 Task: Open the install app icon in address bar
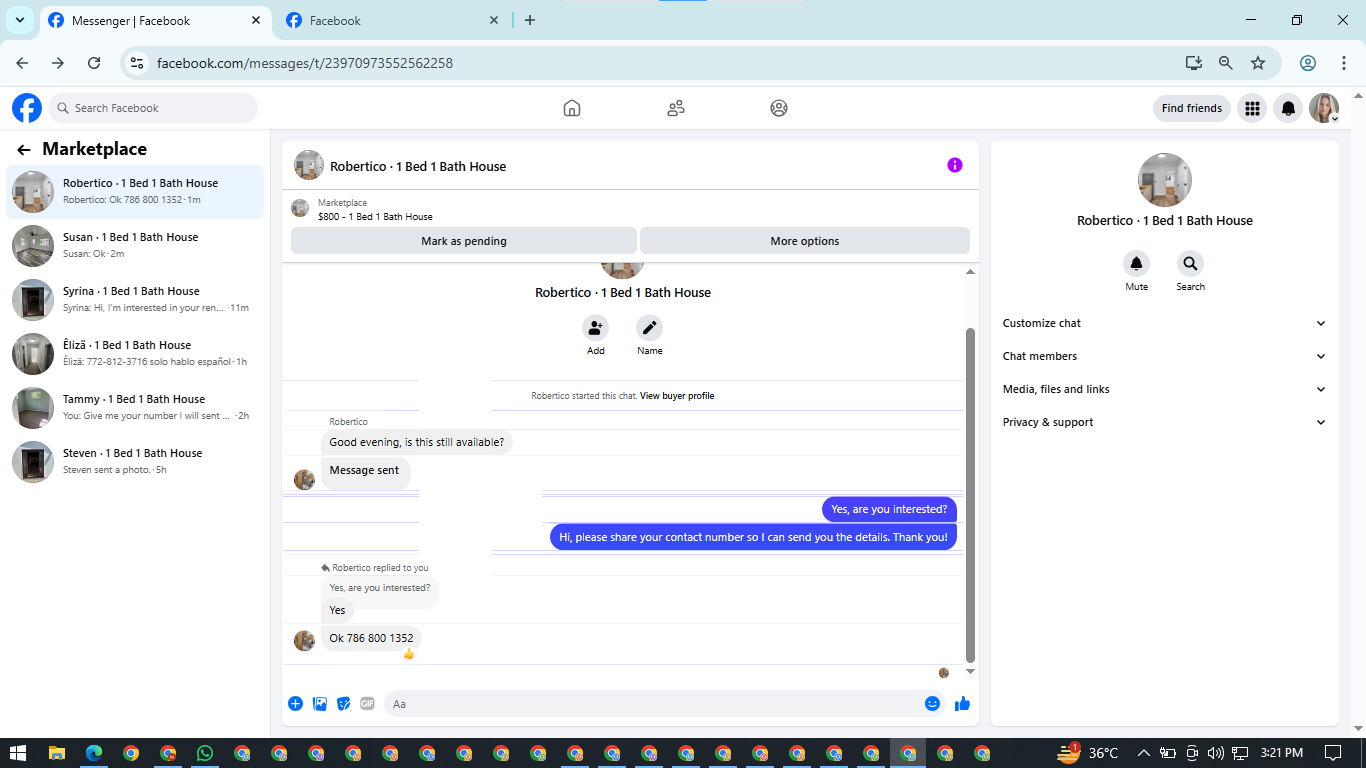(1194, 63)
